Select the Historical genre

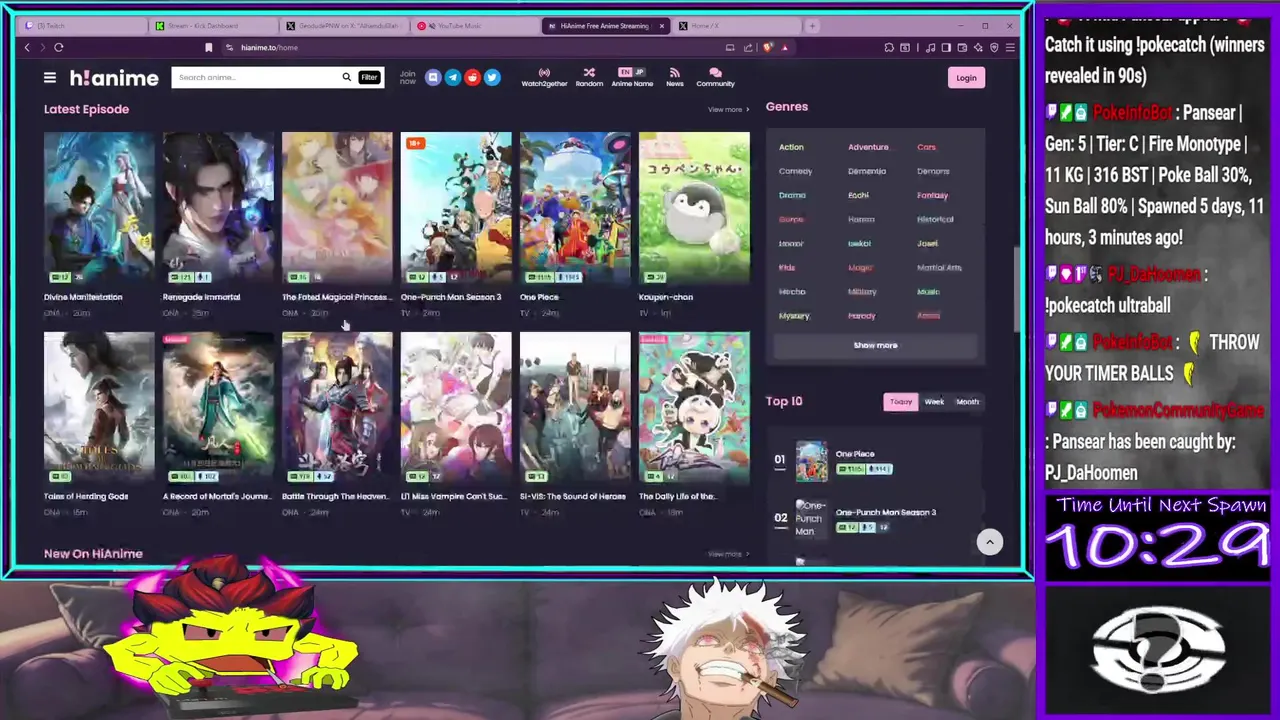click(x=935, y=219)
